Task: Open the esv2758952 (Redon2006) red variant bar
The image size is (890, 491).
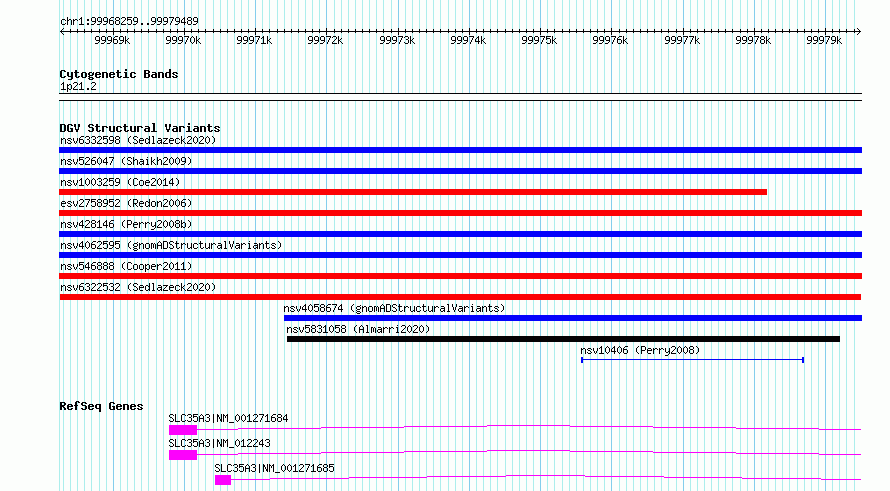Action: pos(460,213)
